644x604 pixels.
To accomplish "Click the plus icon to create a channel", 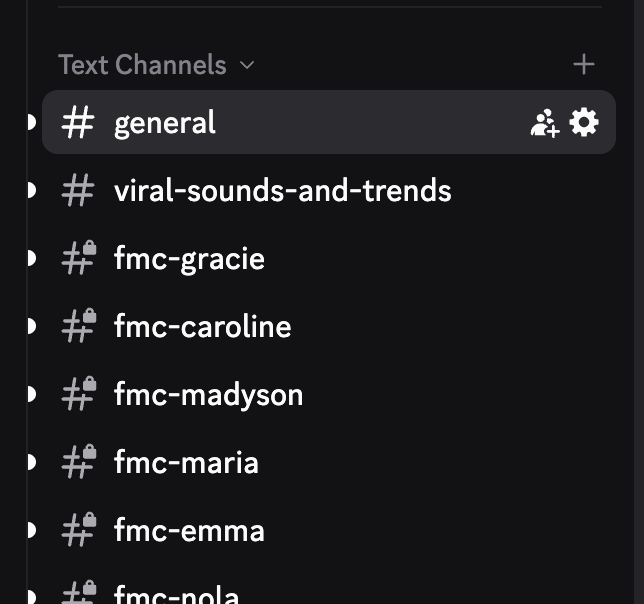I will [584, 65].
